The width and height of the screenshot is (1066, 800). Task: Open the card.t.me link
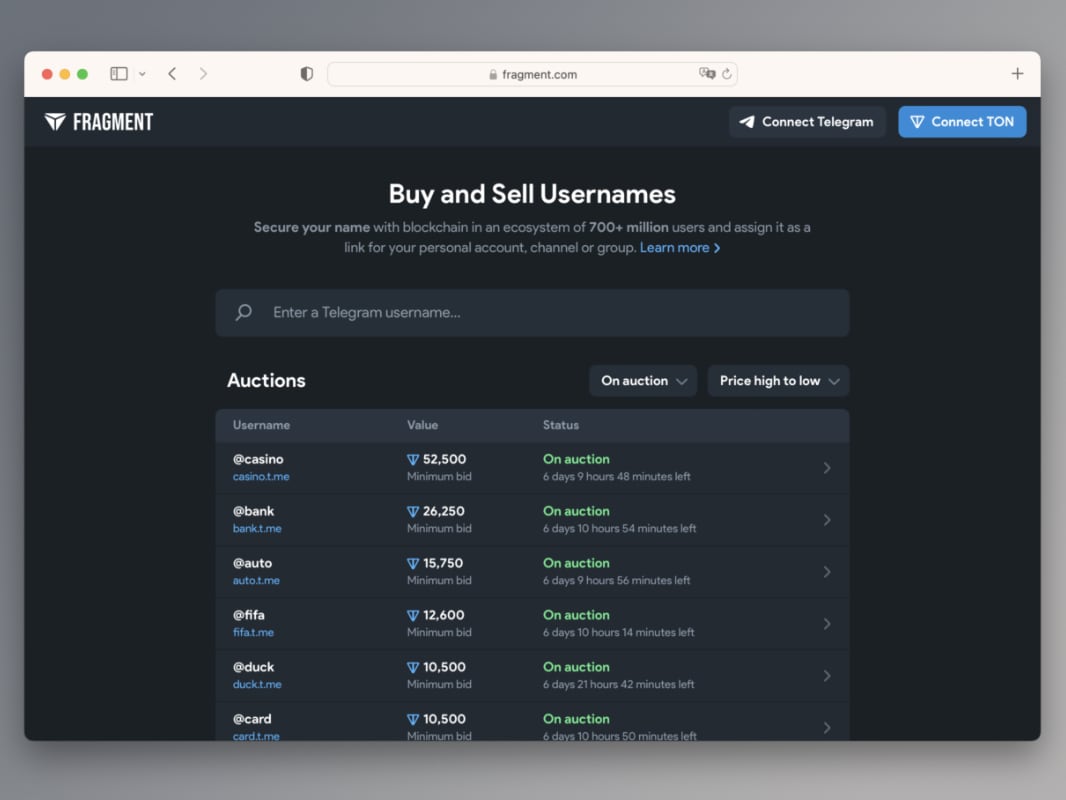[256, 736]
